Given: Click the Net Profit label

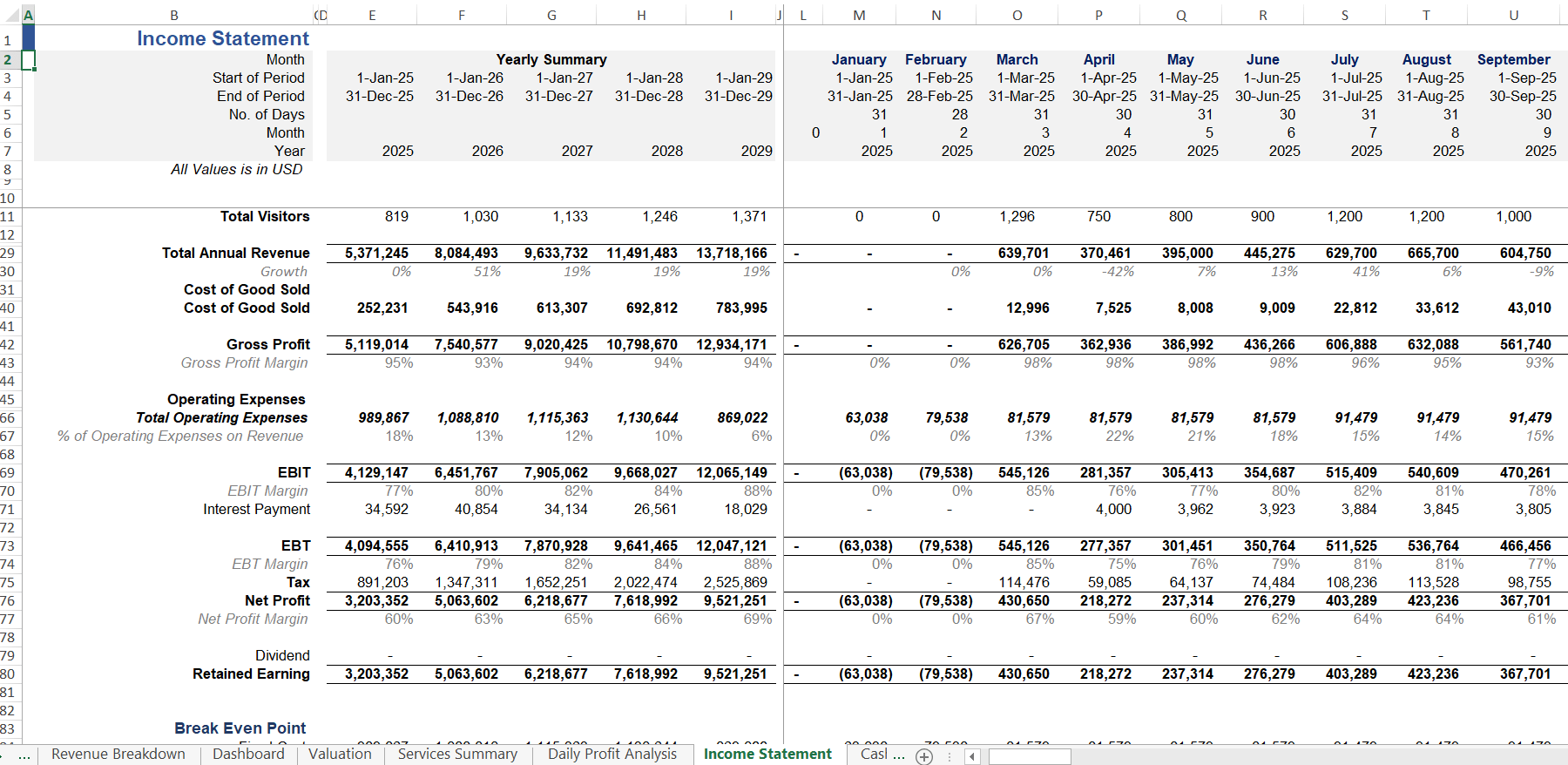Looking at the screenshot, I should click(x=278, y=600).
